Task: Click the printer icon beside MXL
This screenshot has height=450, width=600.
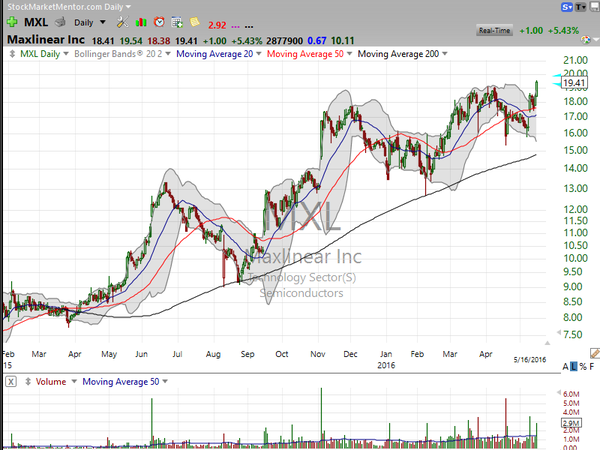Action: pyautogui.click(x=60, y=22)
